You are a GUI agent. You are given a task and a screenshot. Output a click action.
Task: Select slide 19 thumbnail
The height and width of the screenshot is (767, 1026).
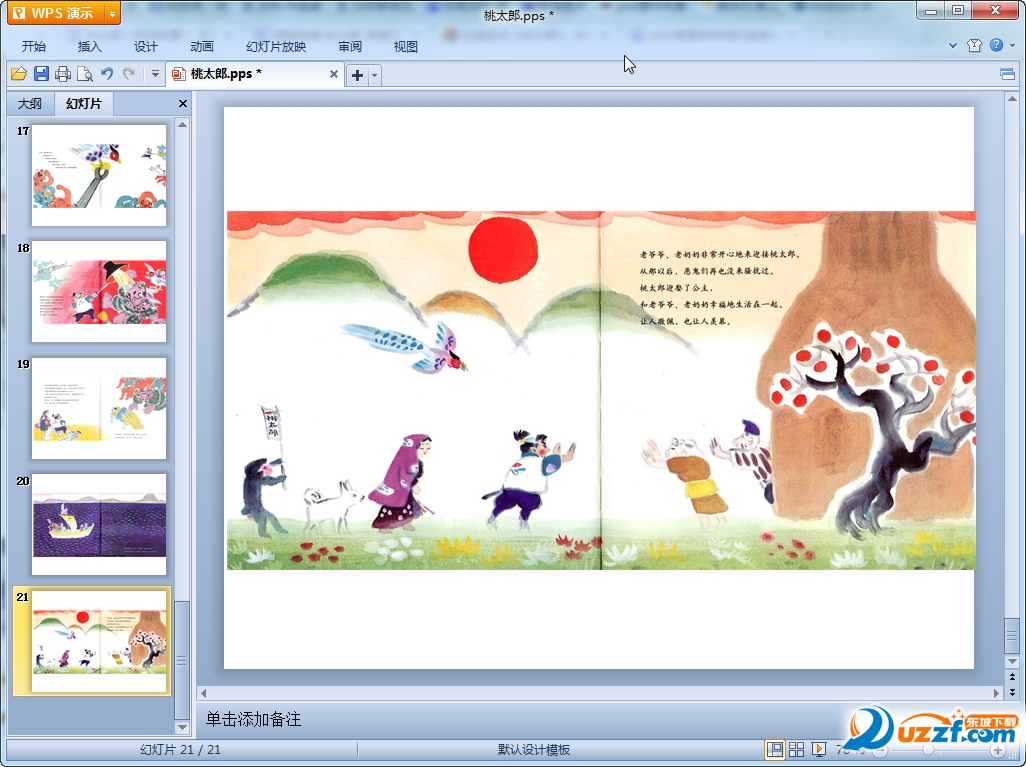coord(99,408)
